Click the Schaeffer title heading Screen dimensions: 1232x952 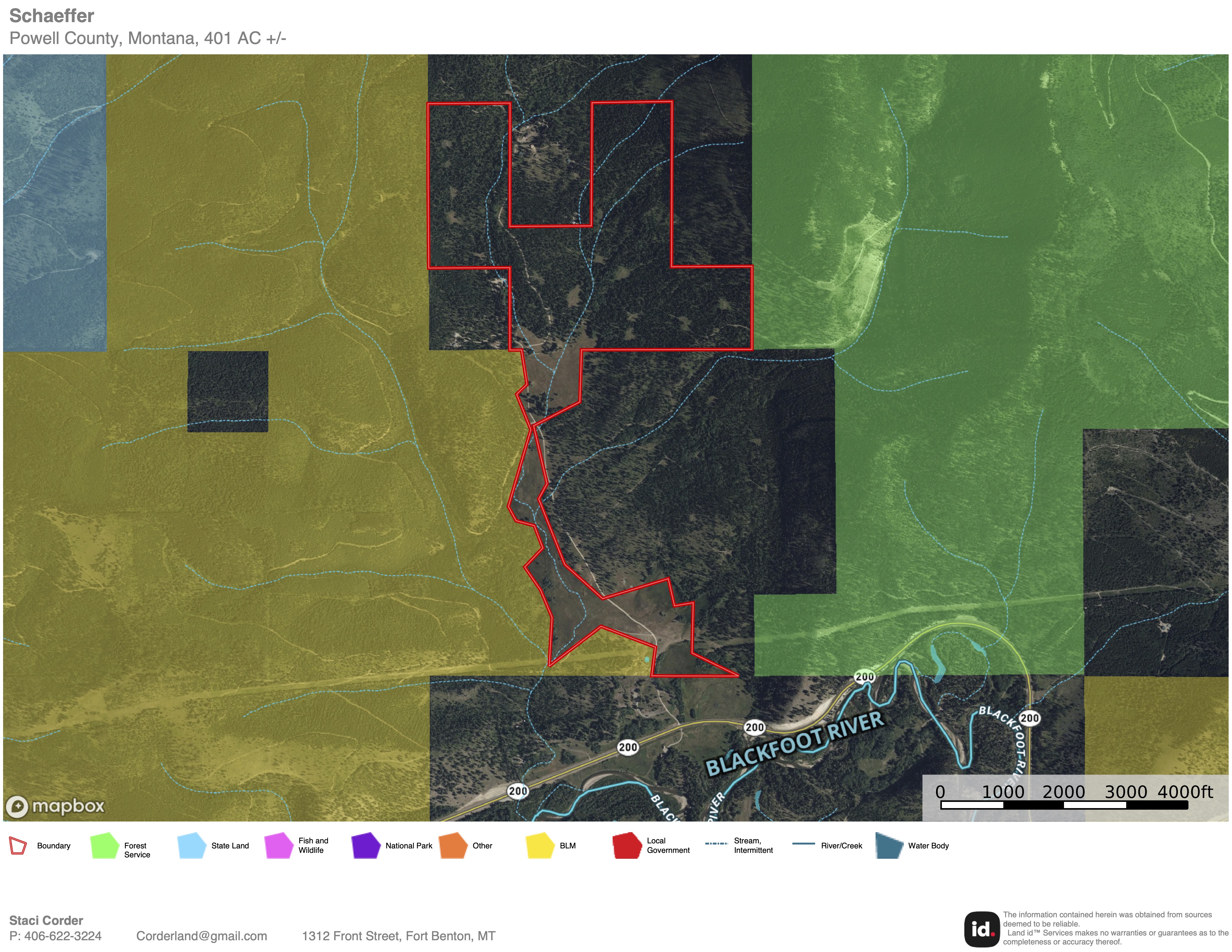click(51, 16)
